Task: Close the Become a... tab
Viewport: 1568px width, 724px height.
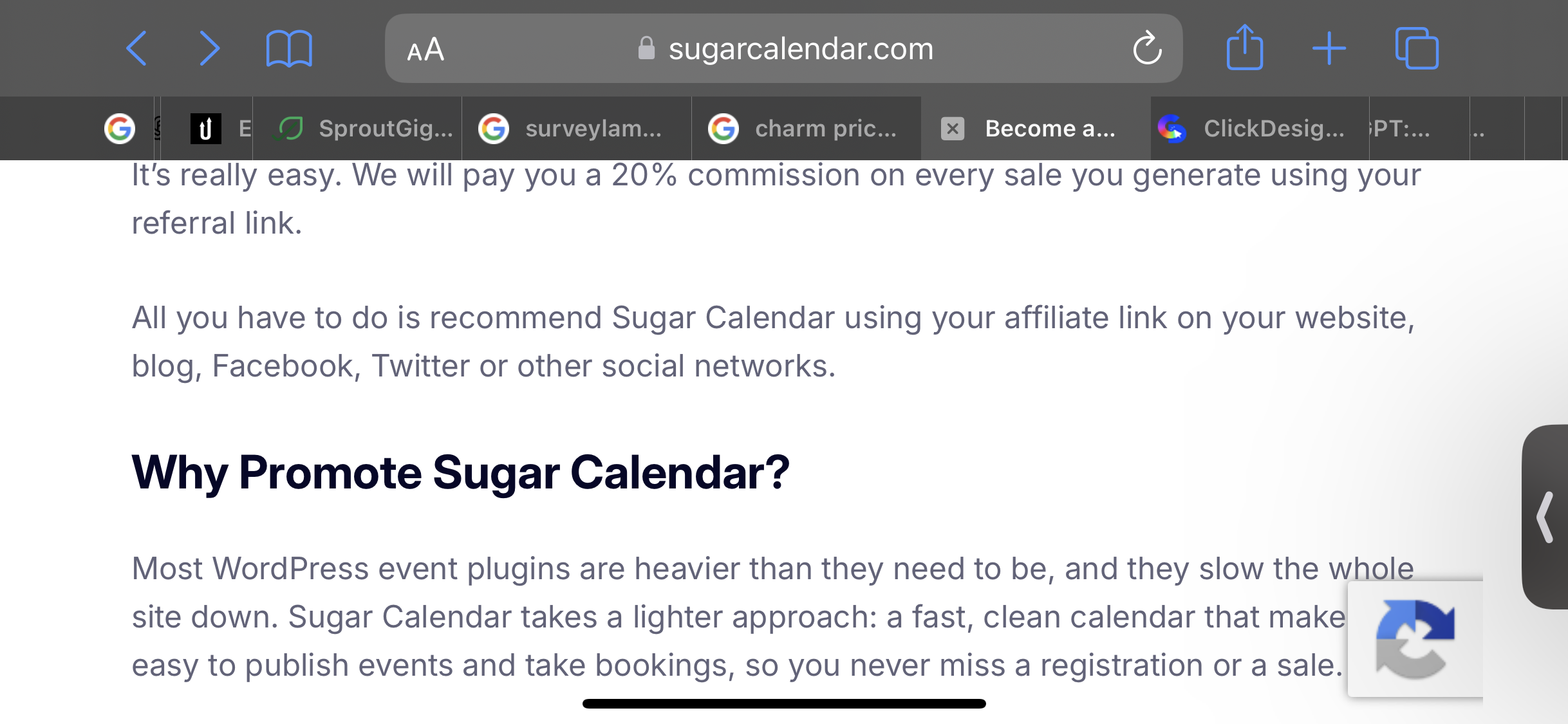Action: pyautogui.click(x=953, y=128)
